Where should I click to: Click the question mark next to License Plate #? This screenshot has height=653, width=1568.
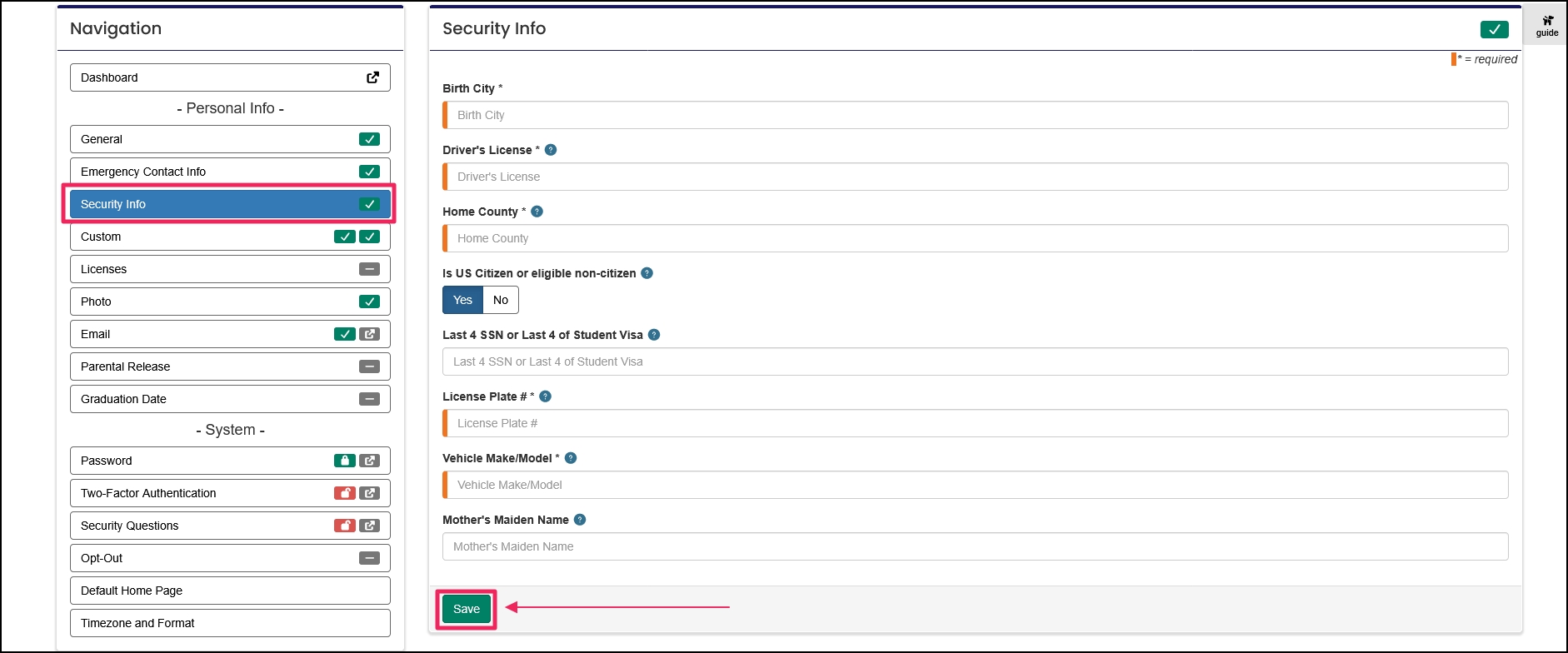(546, 396)
